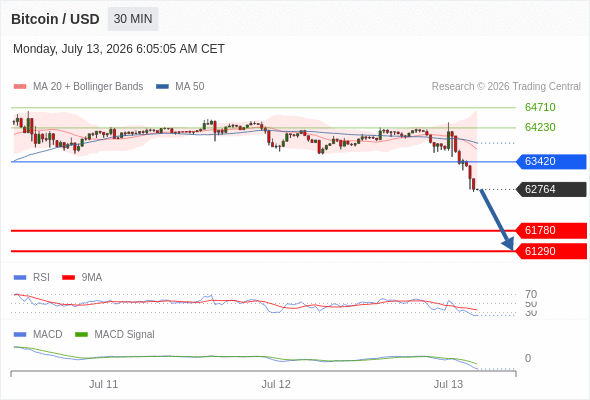
Task: Click the Jul 11 date axis label
Action: (x=103, y=384)
